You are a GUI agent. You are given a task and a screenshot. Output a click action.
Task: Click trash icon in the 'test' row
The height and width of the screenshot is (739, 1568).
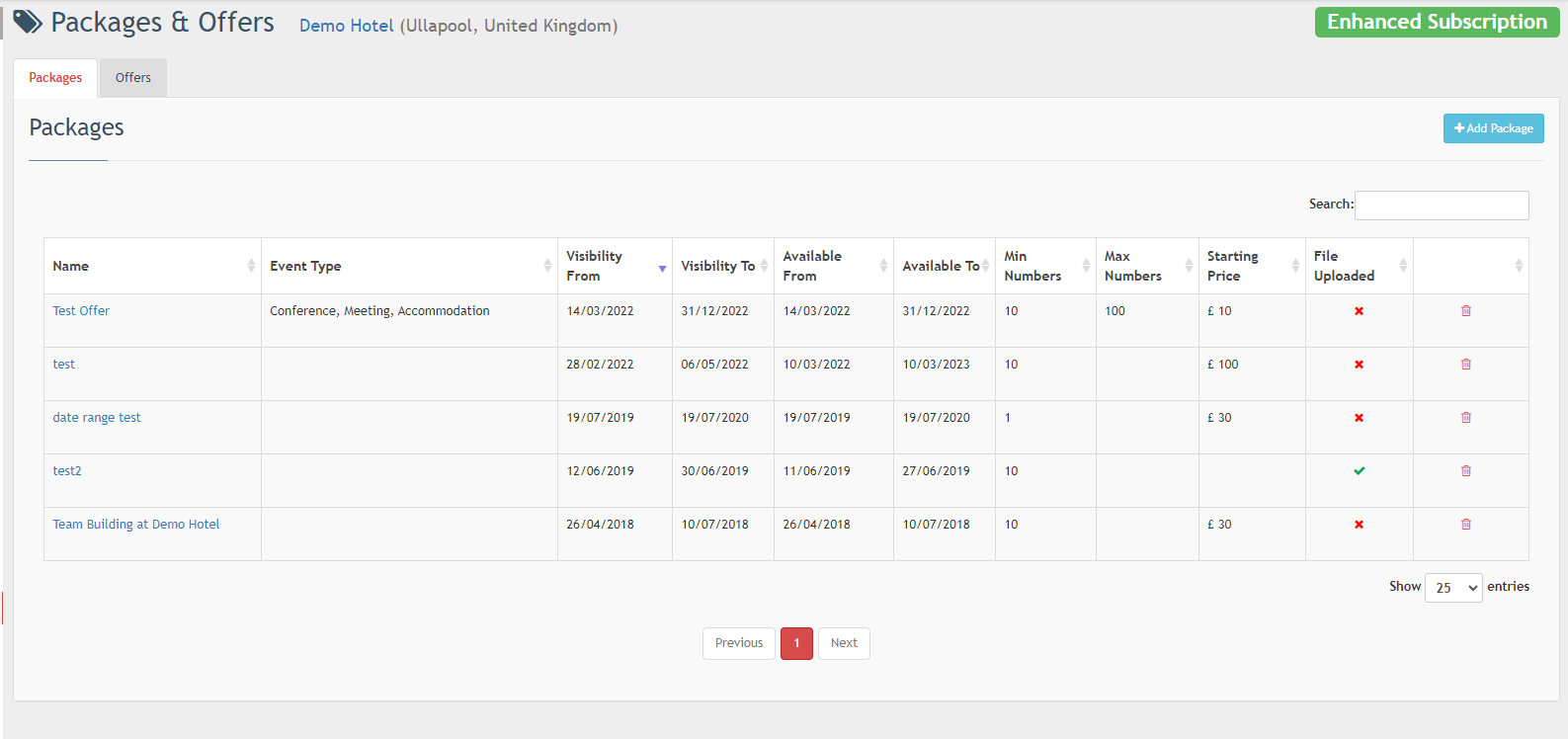pyautogui.click(x=1466, y=365)
